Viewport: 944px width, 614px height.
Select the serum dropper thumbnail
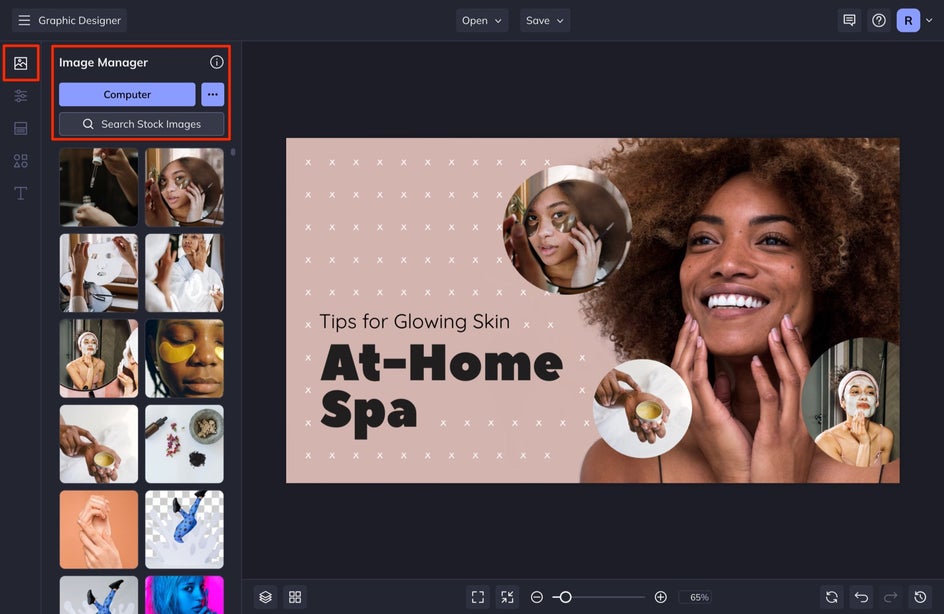(99, 187)
